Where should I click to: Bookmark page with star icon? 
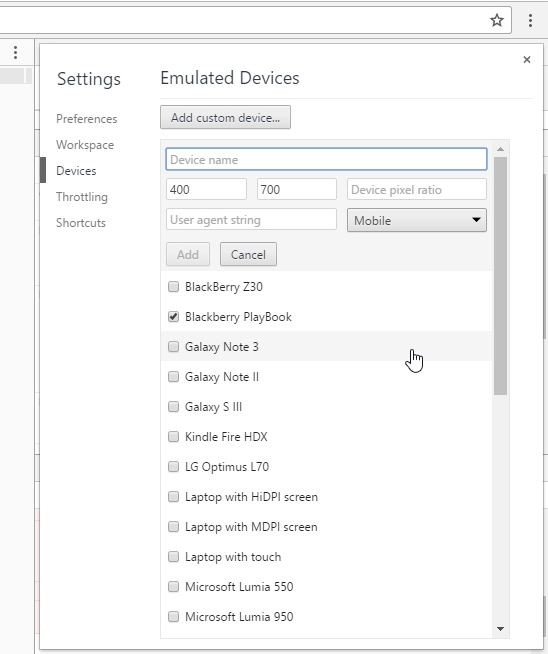pos(496,20)
